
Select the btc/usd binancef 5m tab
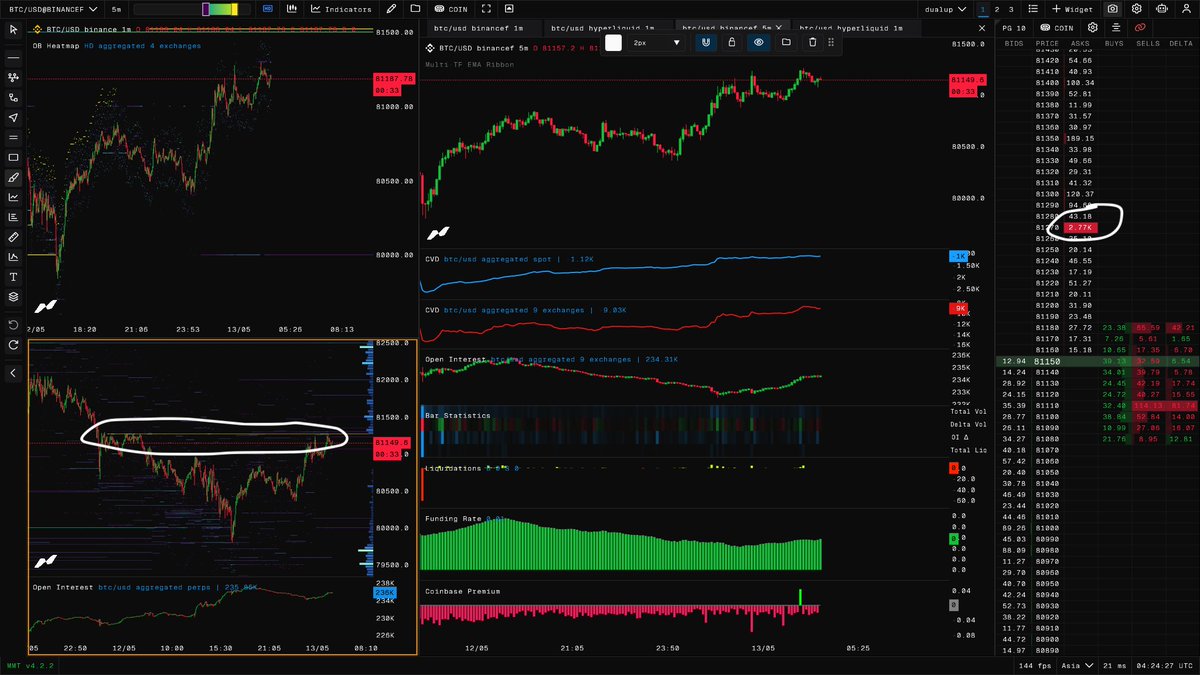pos(726,28)
